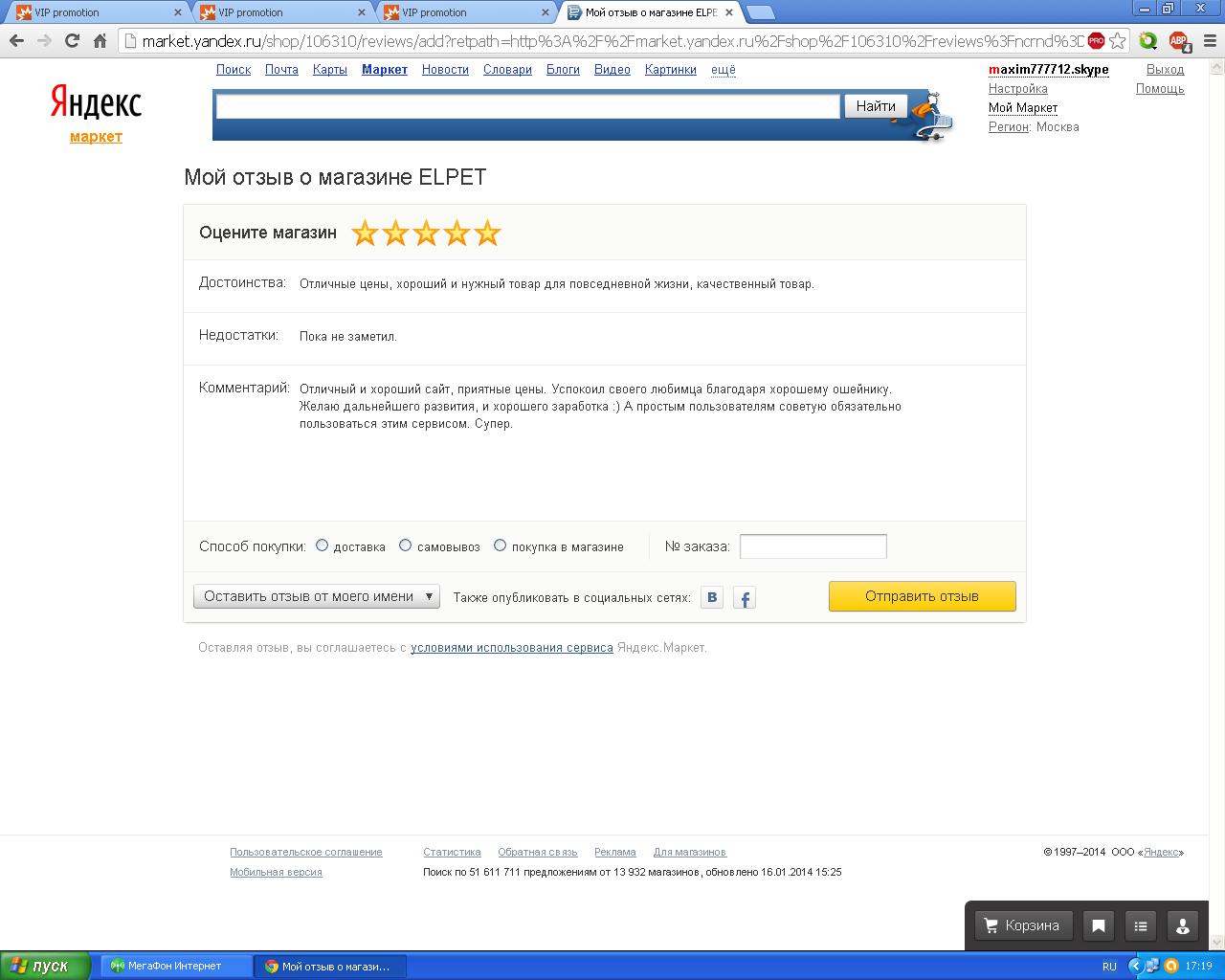Viewport: 1225px width, 980px height.
Task: Click the Chrome new tab button
Action: [760, 12]
